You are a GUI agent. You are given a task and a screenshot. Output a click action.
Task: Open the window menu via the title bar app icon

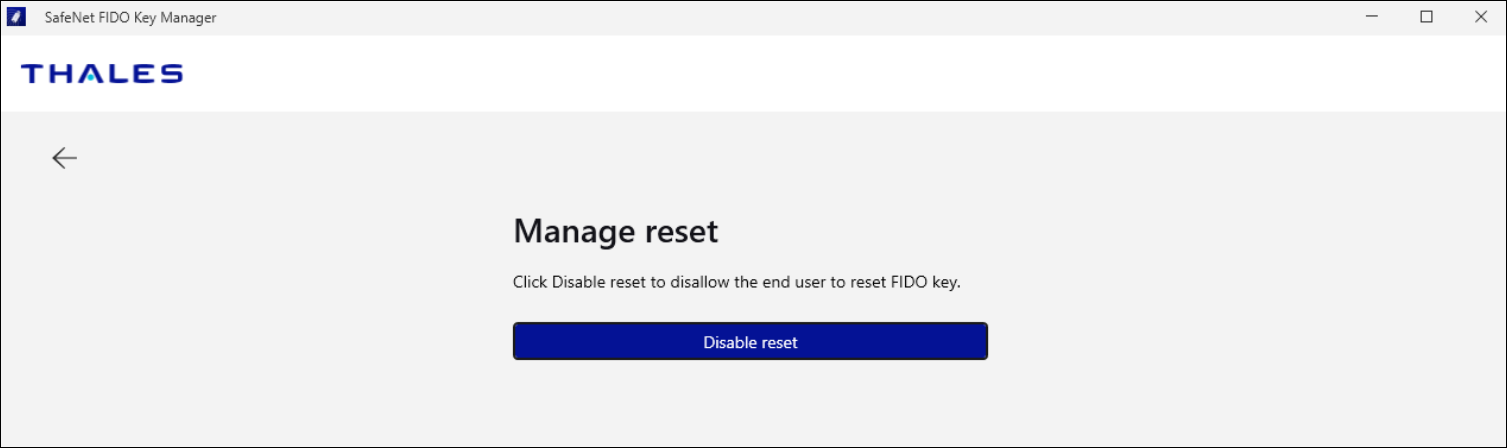pos(17,17)
